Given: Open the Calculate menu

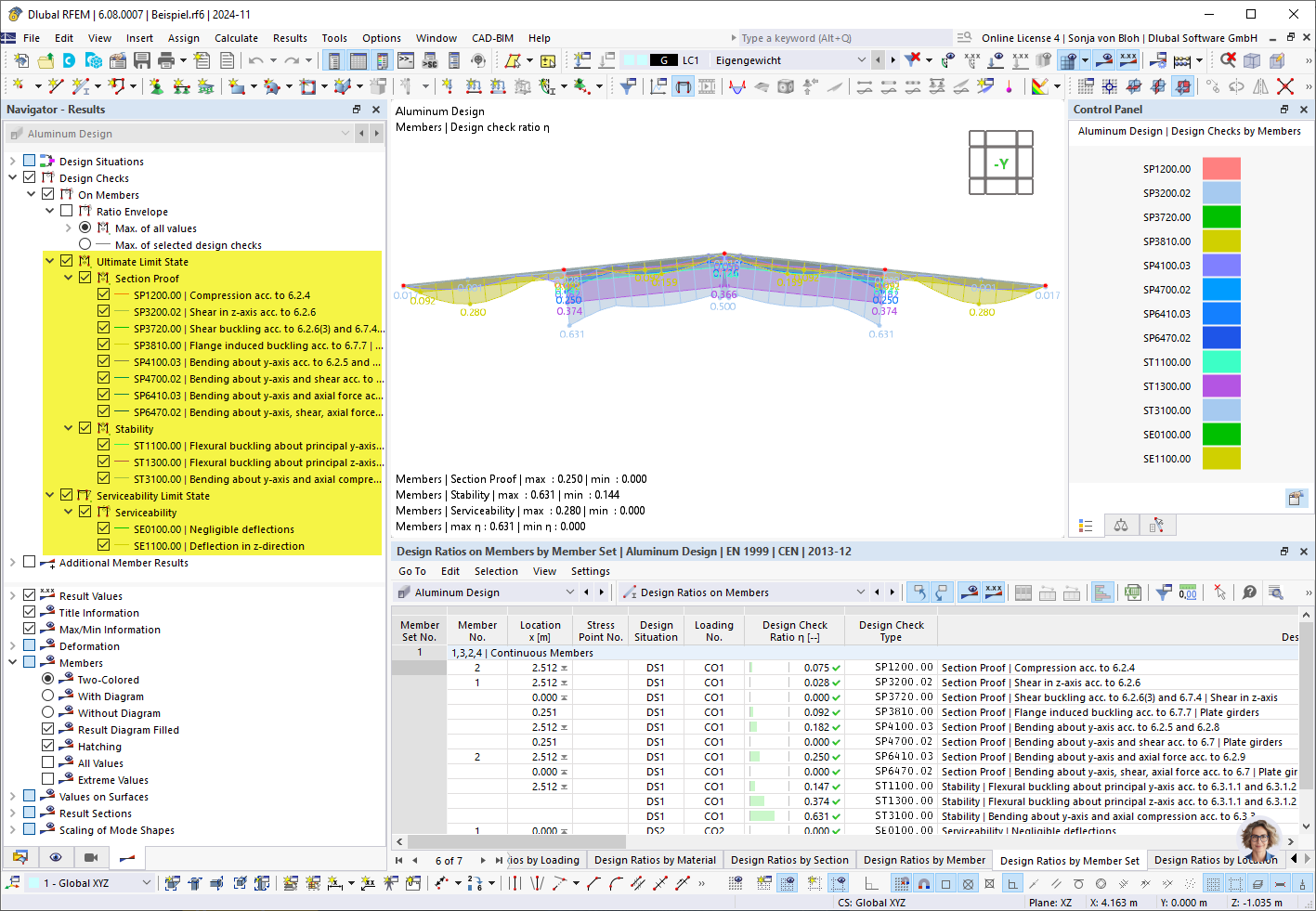Looking at the screenshot, I should 236,38.
